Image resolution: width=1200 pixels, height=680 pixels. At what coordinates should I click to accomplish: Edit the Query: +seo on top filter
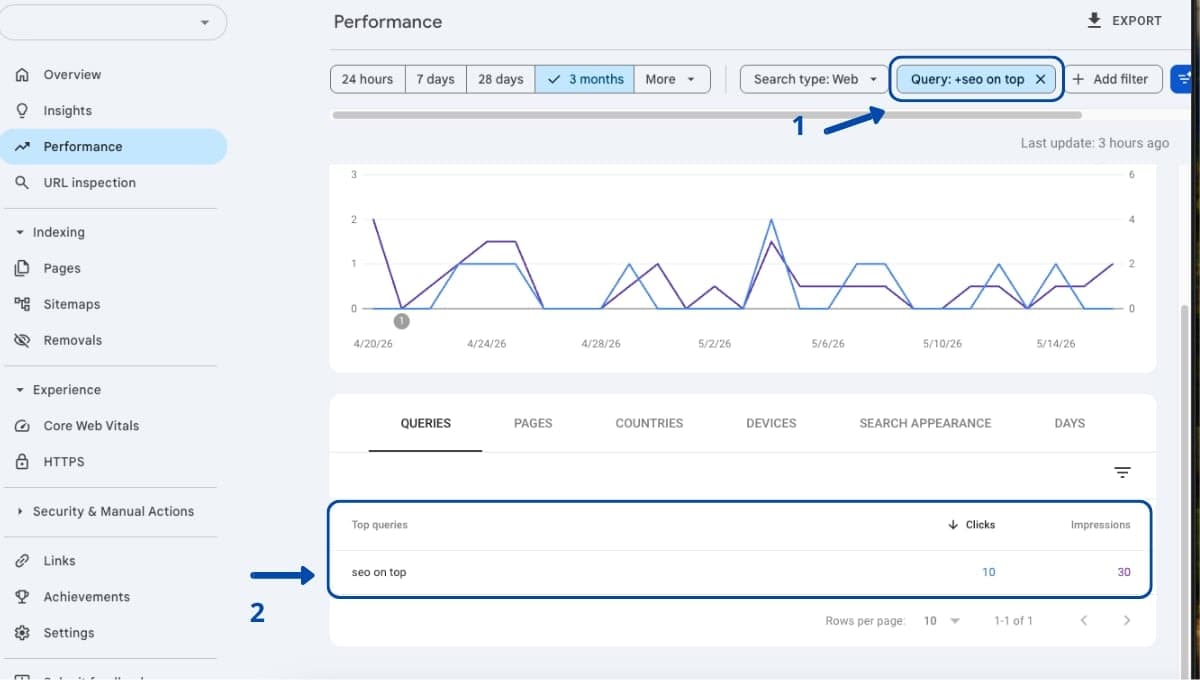(x=967, y=79)
